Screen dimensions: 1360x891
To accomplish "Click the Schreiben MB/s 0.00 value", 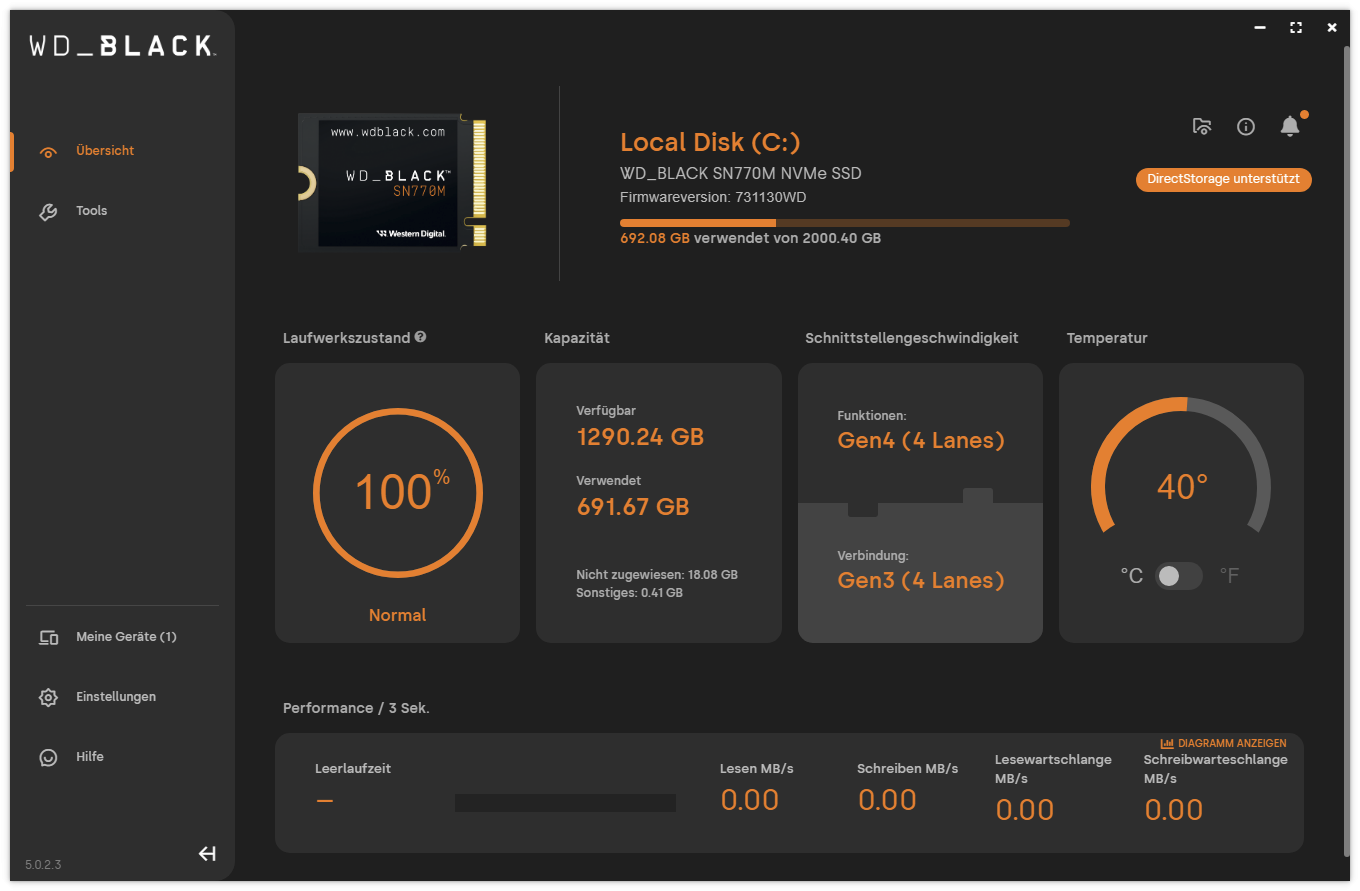I will (888, 800).
